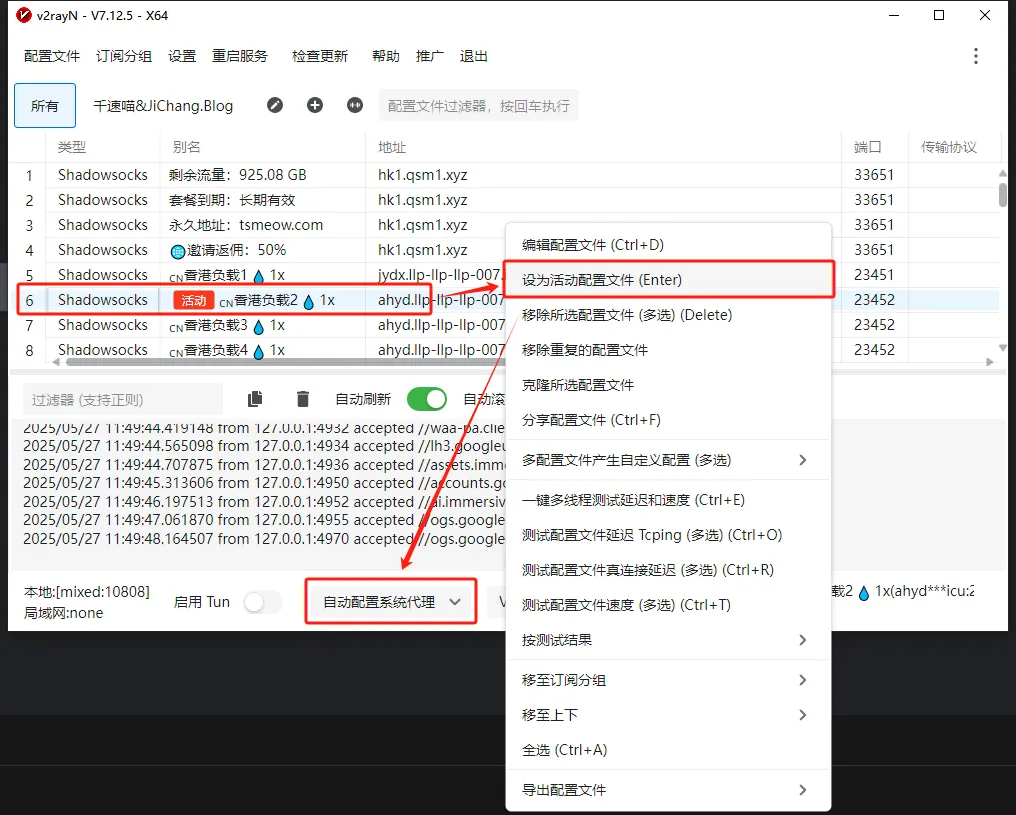1016x815 pixels.
Task: Enable the 启用 Tun switch
Action: tap(262, 602)
